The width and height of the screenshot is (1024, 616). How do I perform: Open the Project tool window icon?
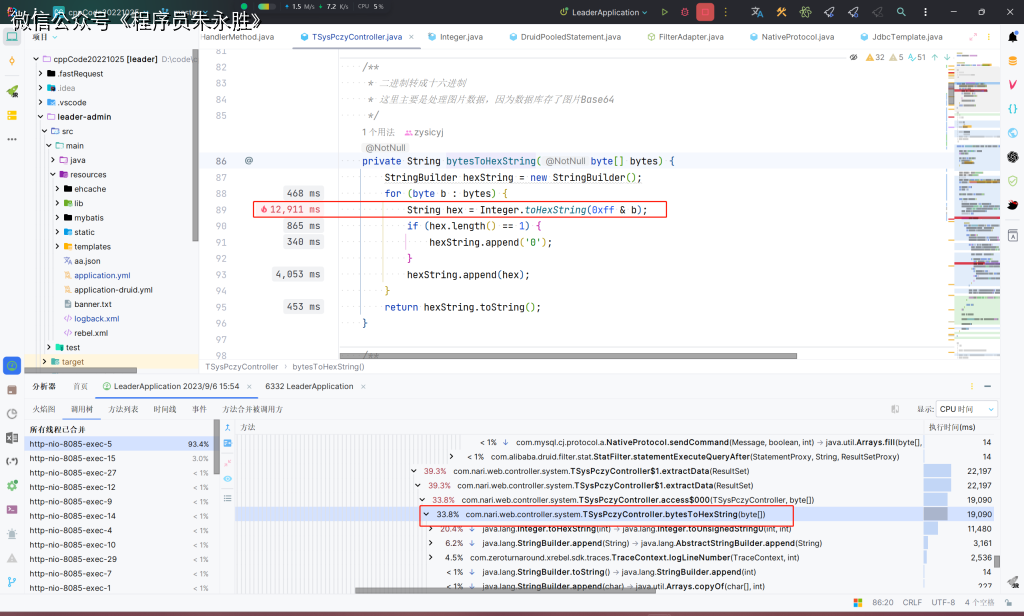(12, 37)
